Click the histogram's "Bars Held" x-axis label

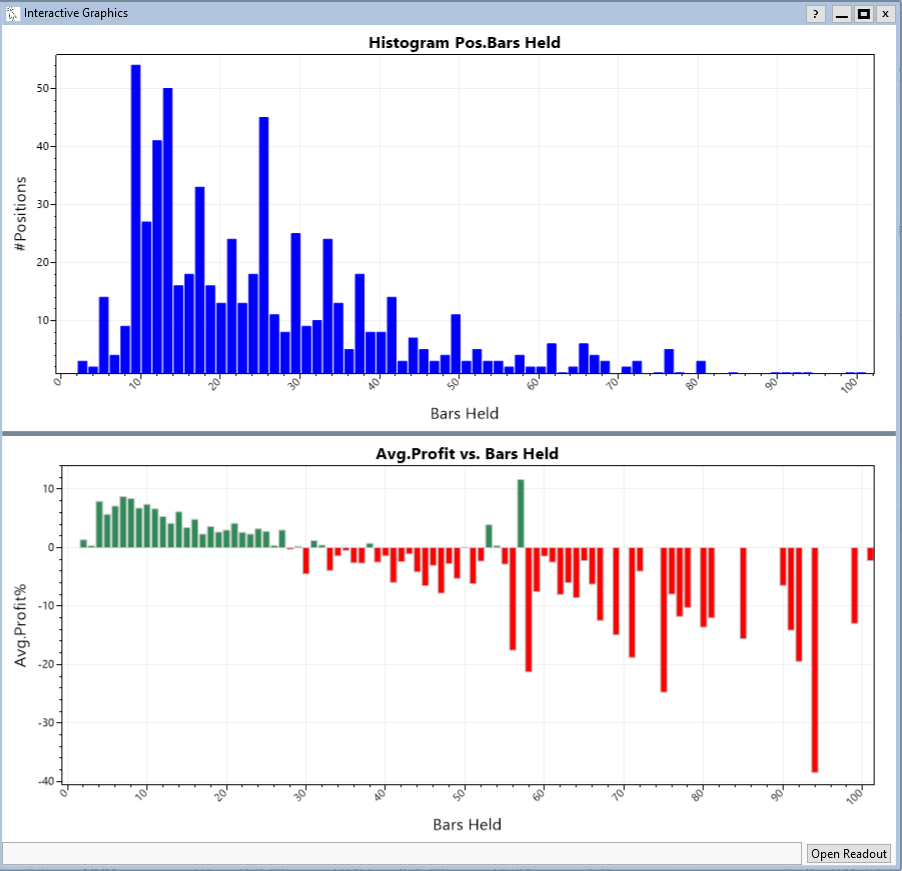464,413
